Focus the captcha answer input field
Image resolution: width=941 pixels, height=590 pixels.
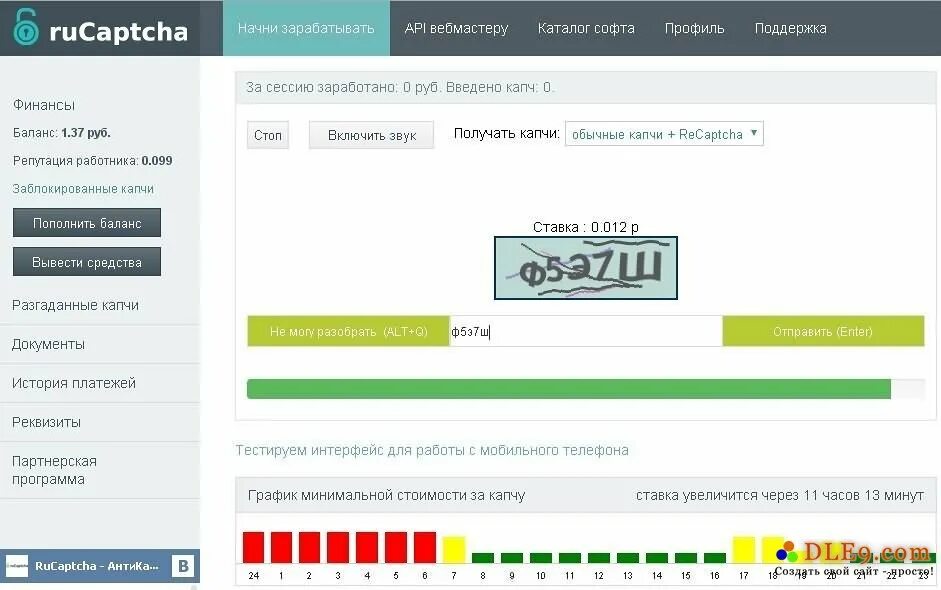click(586, 331)
